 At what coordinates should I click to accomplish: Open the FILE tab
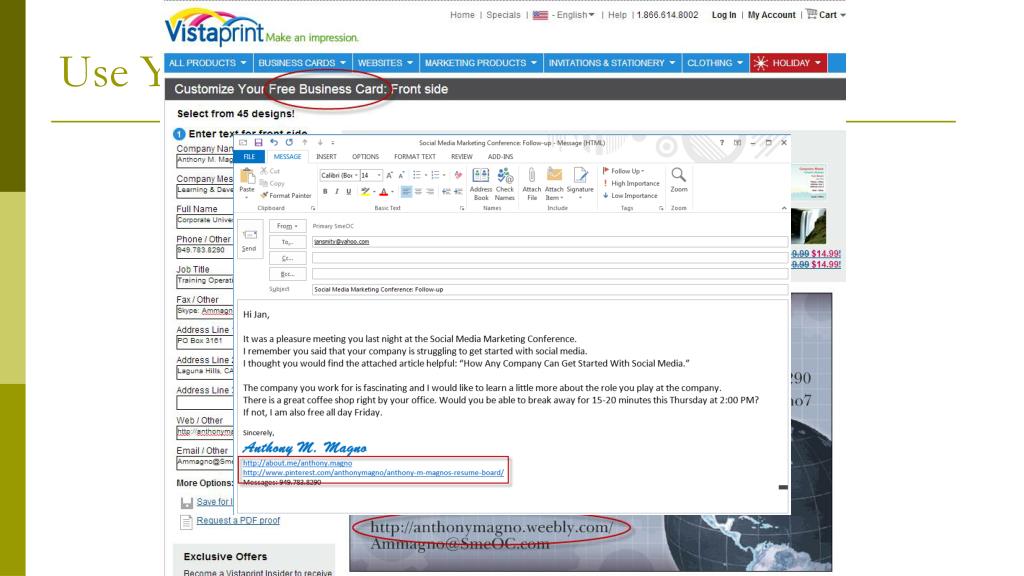pos(249,157)
